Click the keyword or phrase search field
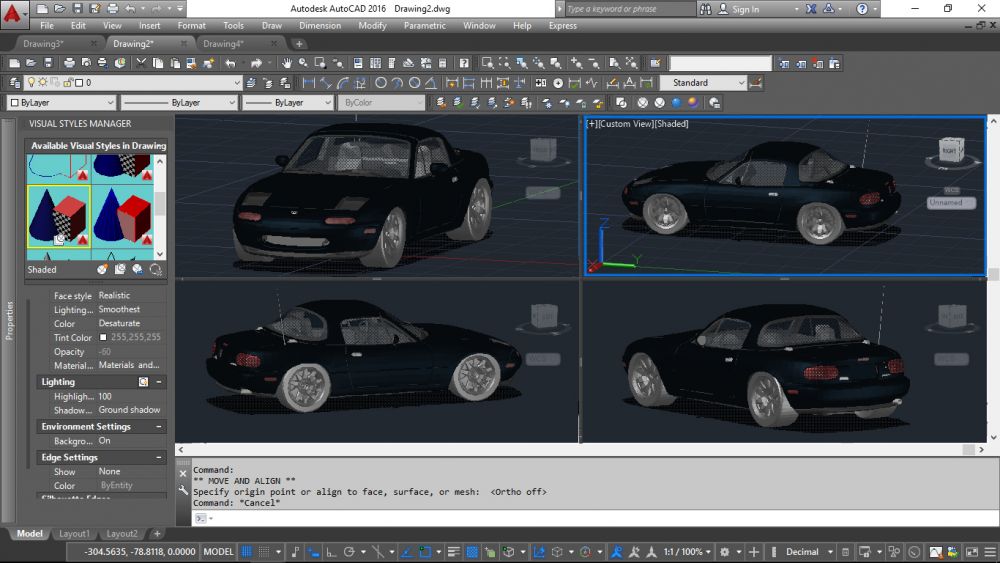1000x563 pixels. pyautogui.click(x=631, y=9)
